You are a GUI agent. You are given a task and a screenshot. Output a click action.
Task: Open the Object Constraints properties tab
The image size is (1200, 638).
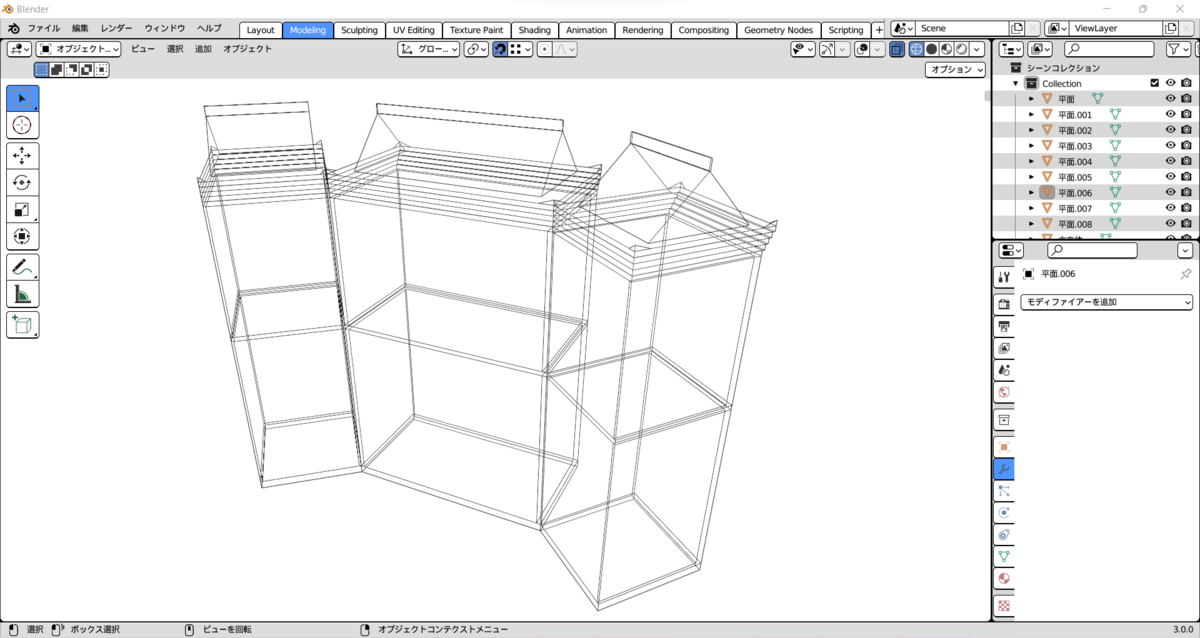coord(1004,535)
